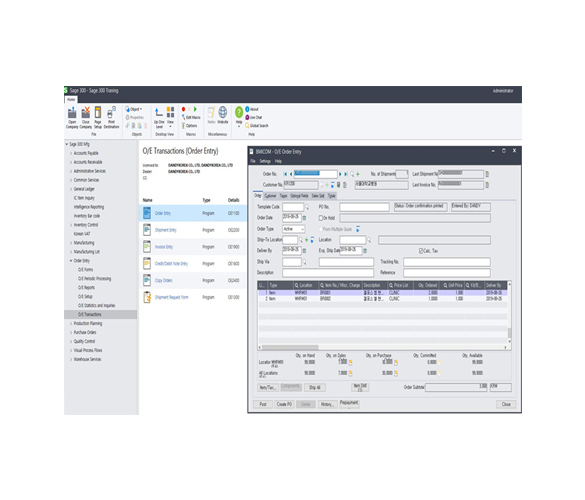Viewport: 585px width, 500px height.
Task: Click the Post button
Action: click(x=263, y=404)
